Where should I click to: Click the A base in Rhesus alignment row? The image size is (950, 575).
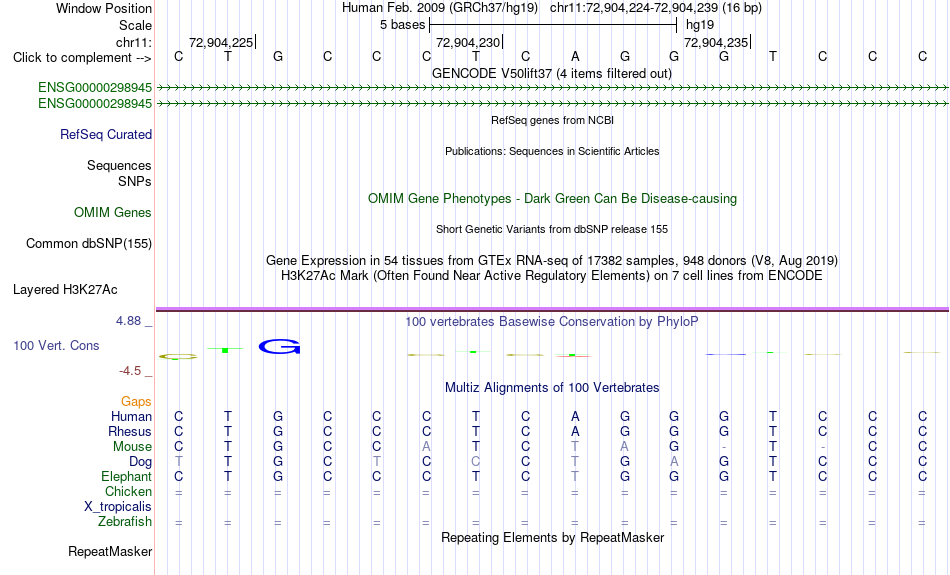point(575,431)
